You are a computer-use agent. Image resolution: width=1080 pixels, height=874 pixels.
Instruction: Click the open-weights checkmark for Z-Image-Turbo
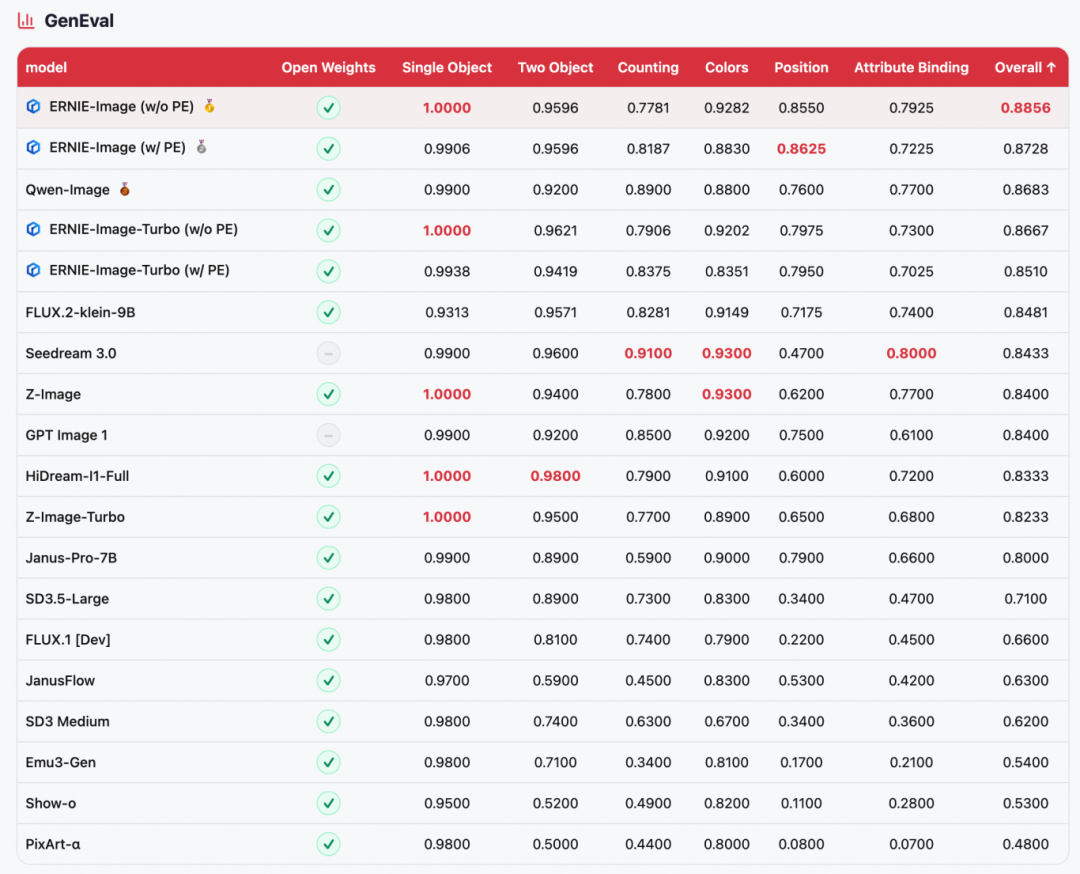(x=328, y=517)
